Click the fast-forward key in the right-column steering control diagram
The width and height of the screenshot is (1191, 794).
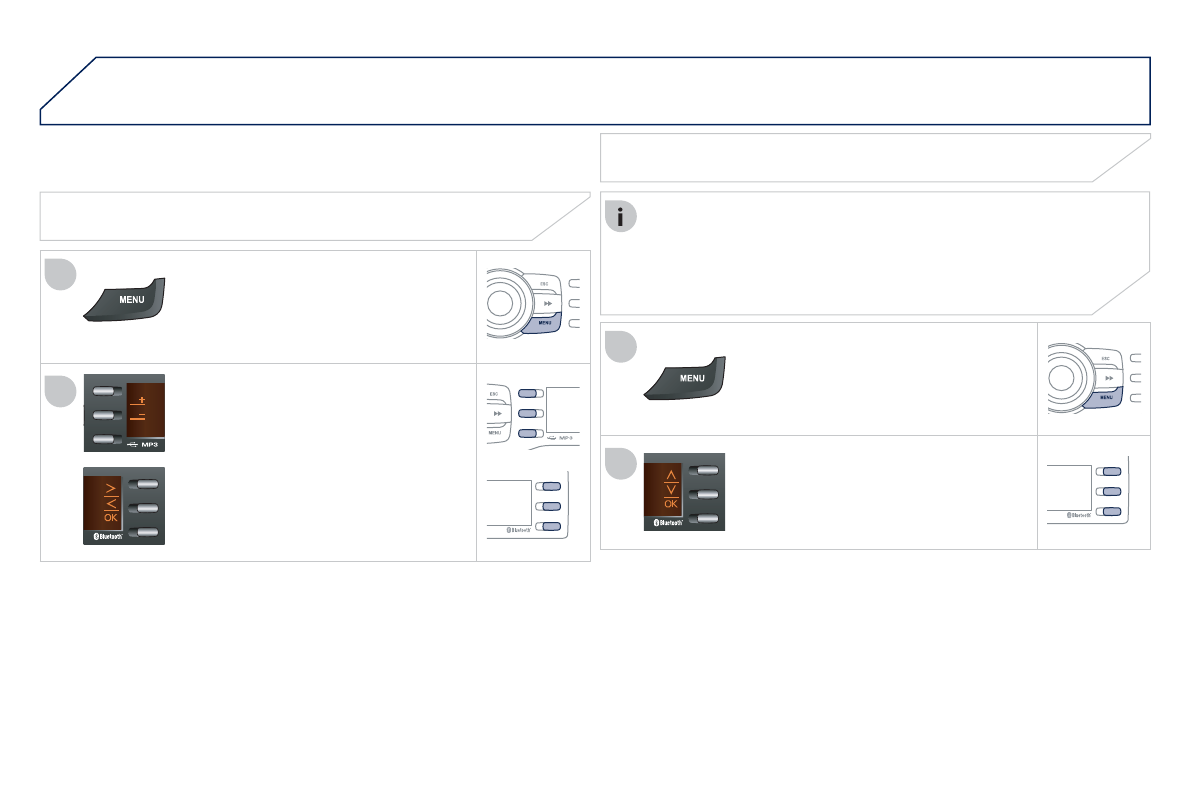click(x=1109, y=378)
